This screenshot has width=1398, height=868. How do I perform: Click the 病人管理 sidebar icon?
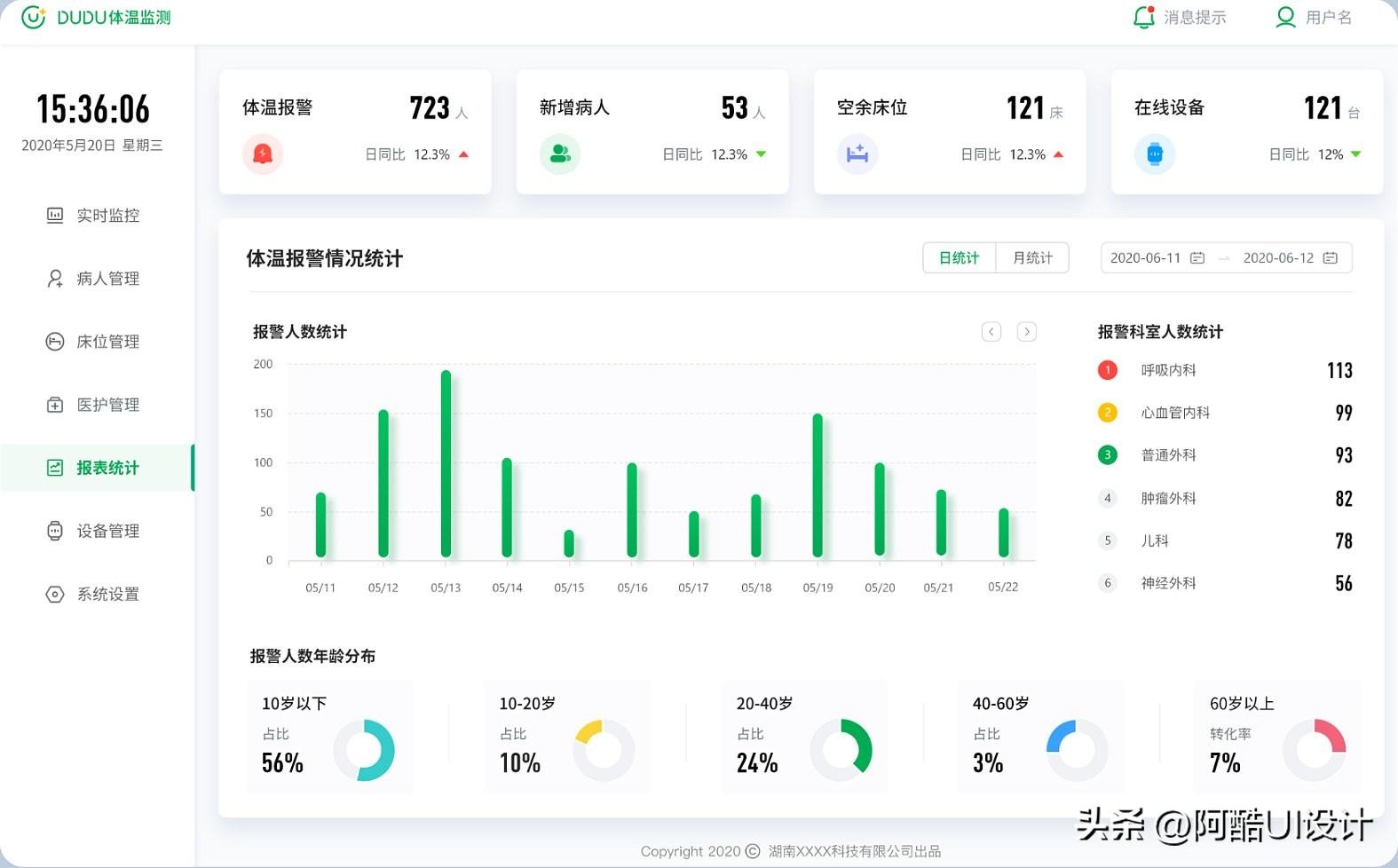(55, 279)
